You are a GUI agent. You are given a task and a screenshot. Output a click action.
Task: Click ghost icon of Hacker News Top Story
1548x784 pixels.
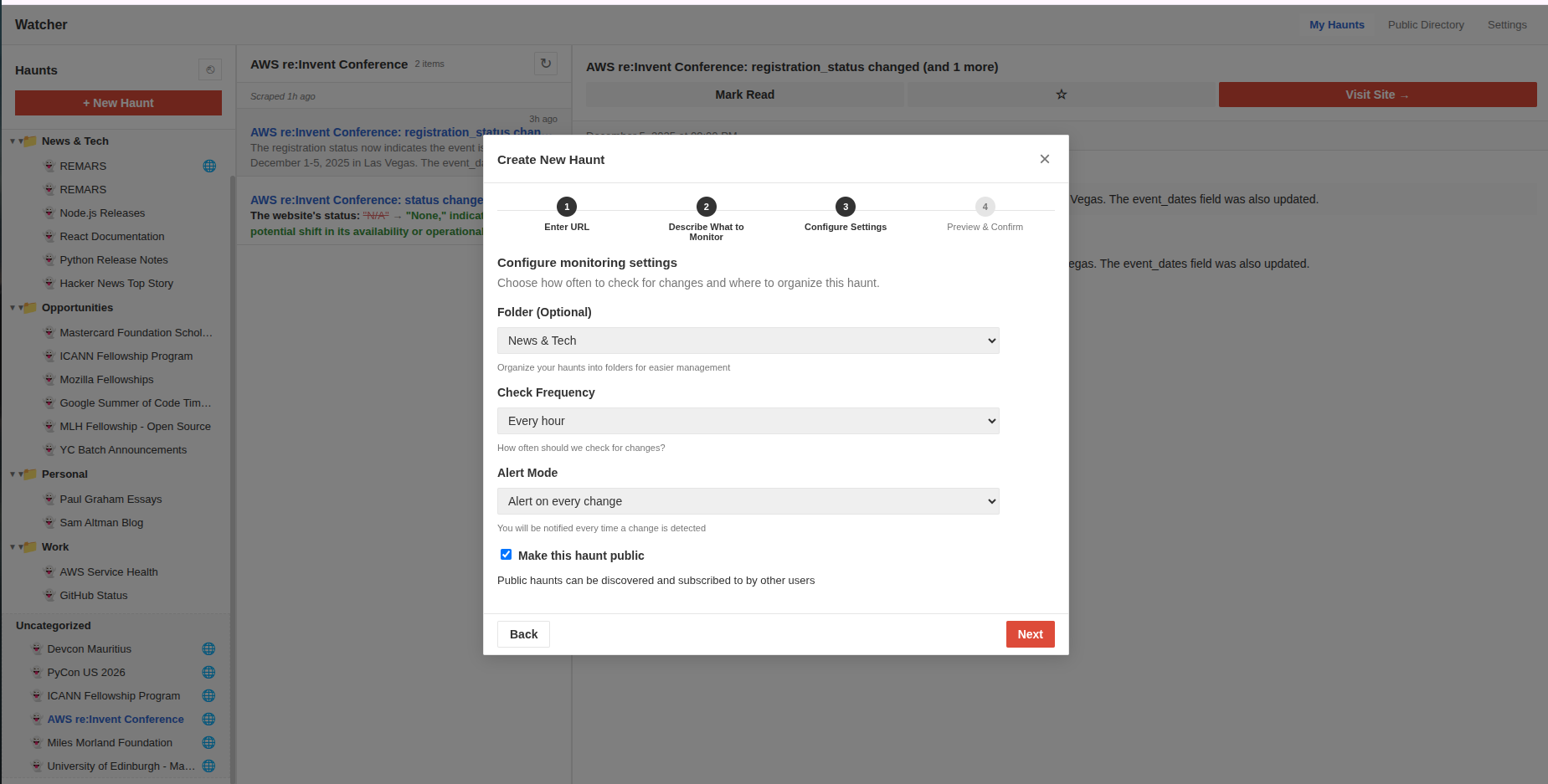[49, 283]
